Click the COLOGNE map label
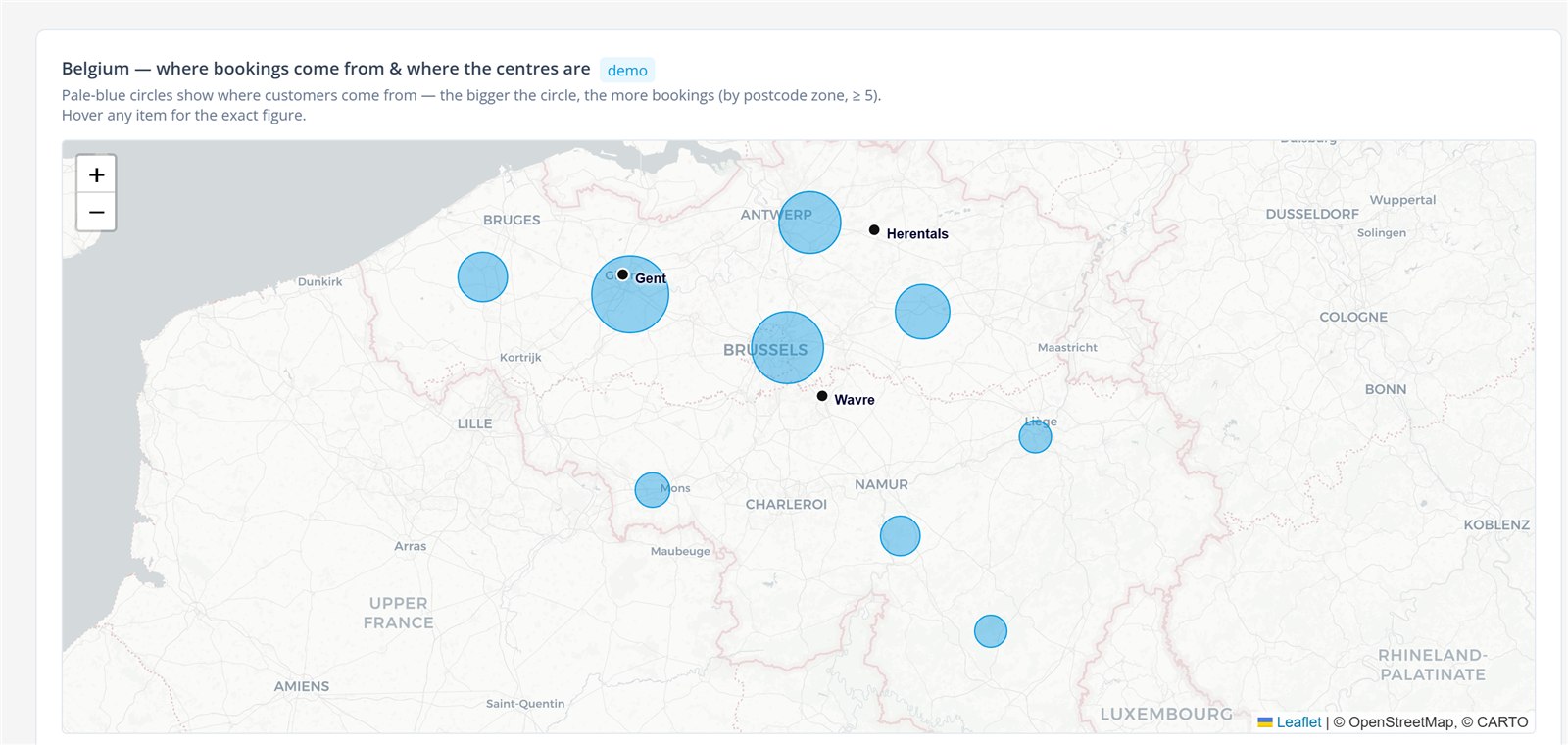The height and width of the screenshot is (745, 1568). click(1353, 318)
